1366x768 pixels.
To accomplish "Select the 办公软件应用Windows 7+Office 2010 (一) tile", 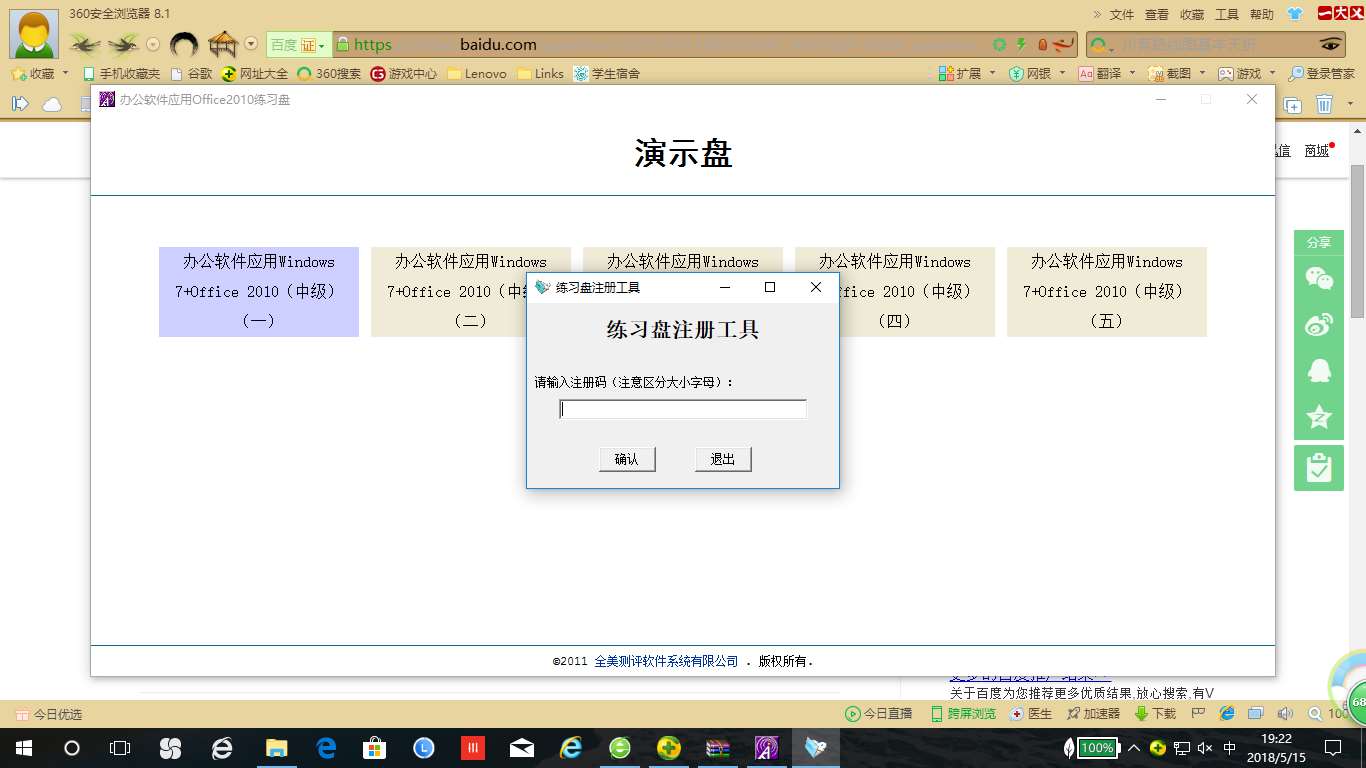I will coord(259,291).
